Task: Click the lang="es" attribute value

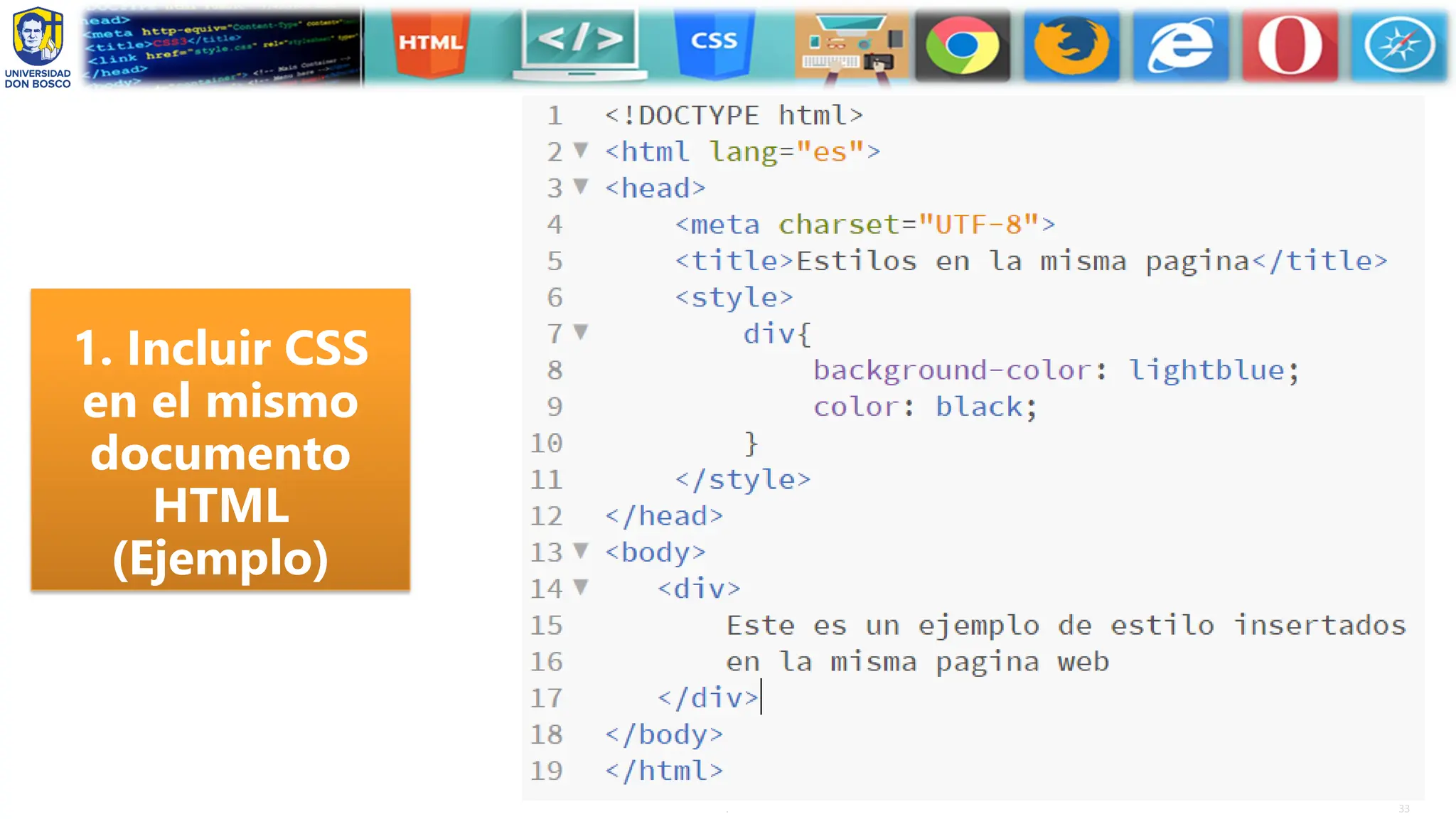Action: coord(830,151)
